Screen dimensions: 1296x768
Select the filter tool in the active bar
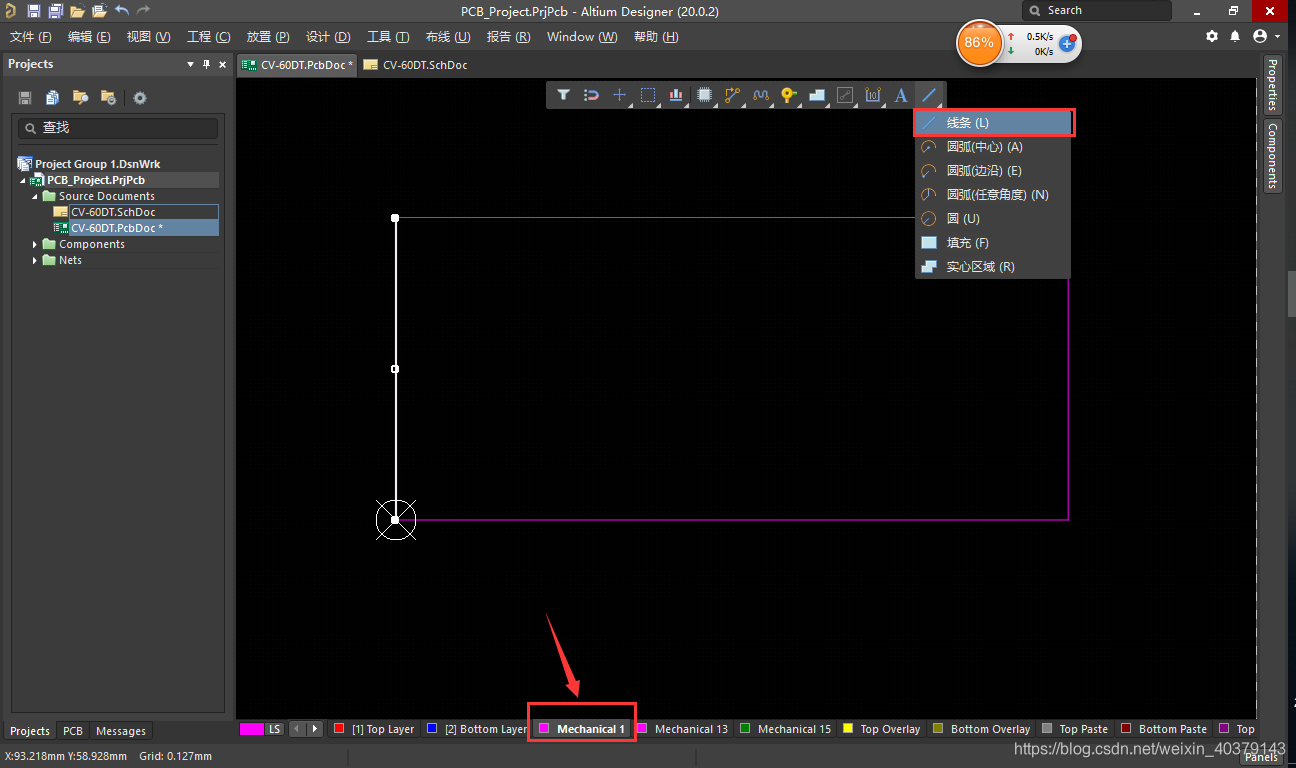[564, 95]
